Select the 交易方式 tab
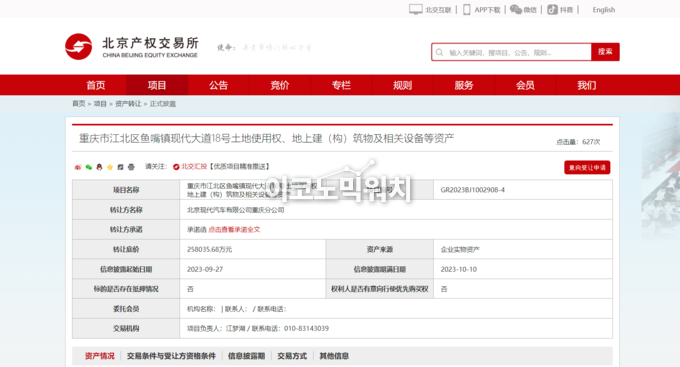The width and height of the screenshot is (680, 367). pyautogui.click(x=292, y=356)
